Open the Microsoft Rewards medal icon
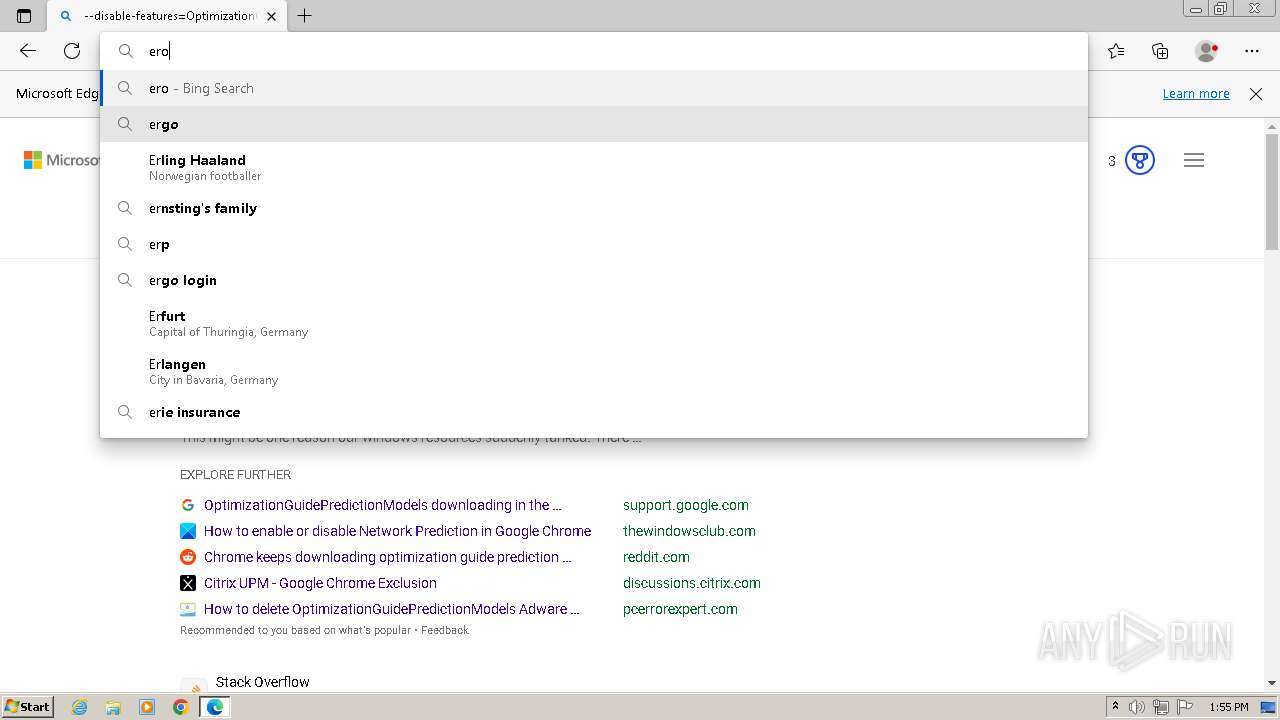The height and width of the screenshot is (720, 1280). [x=1140, y=160]
